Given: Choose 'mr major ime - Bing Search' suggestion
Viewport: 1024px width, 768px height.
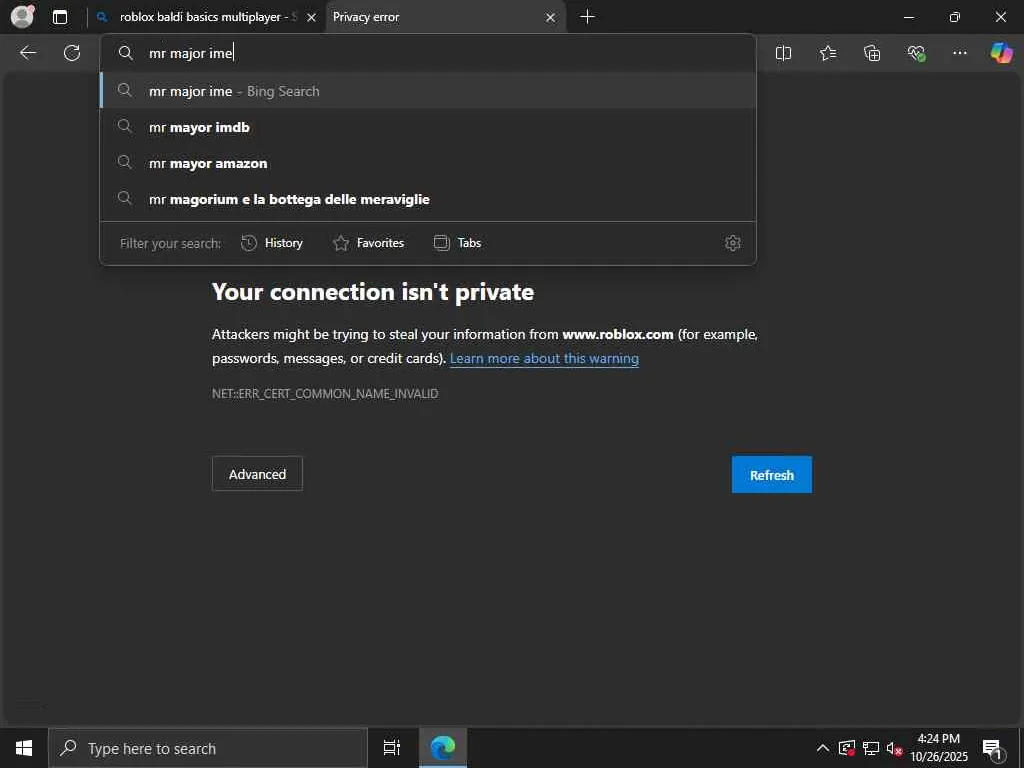Looking at the screenshot, I should pyautogui.click(x=428, y=91).
